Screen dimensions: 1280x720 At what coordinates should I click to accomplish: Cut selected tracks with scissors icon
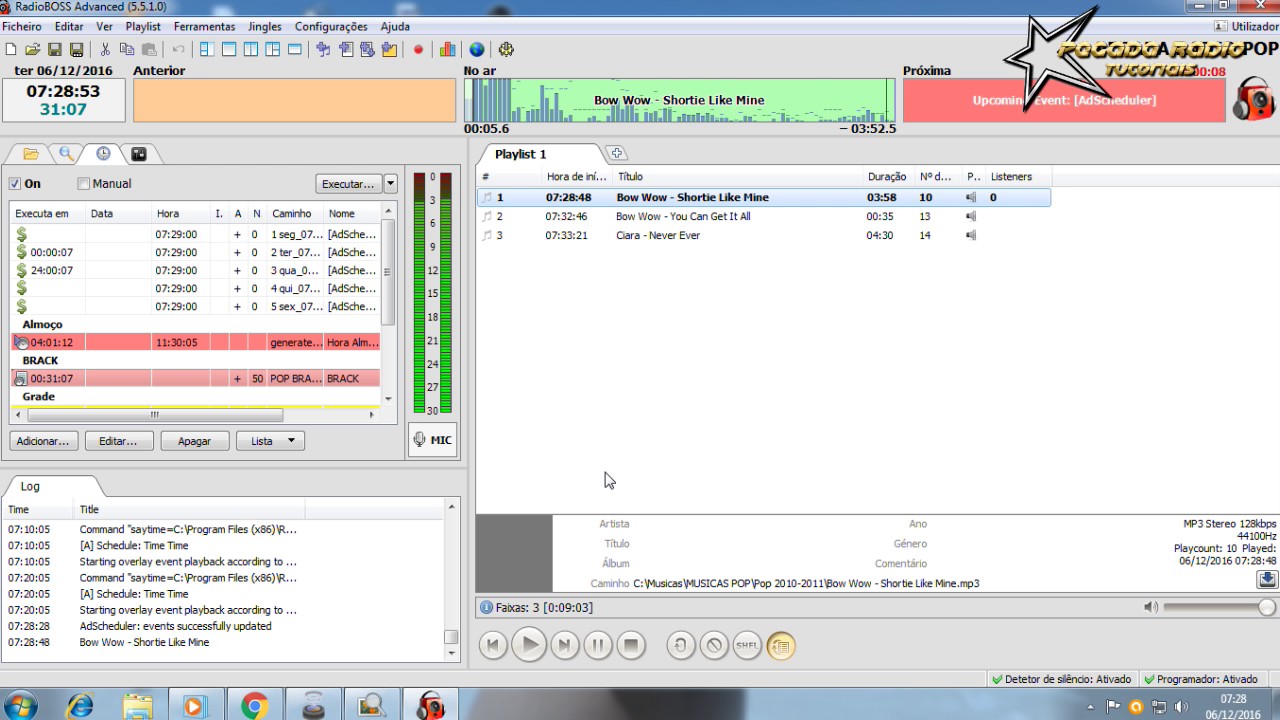[x=105, y=49]
